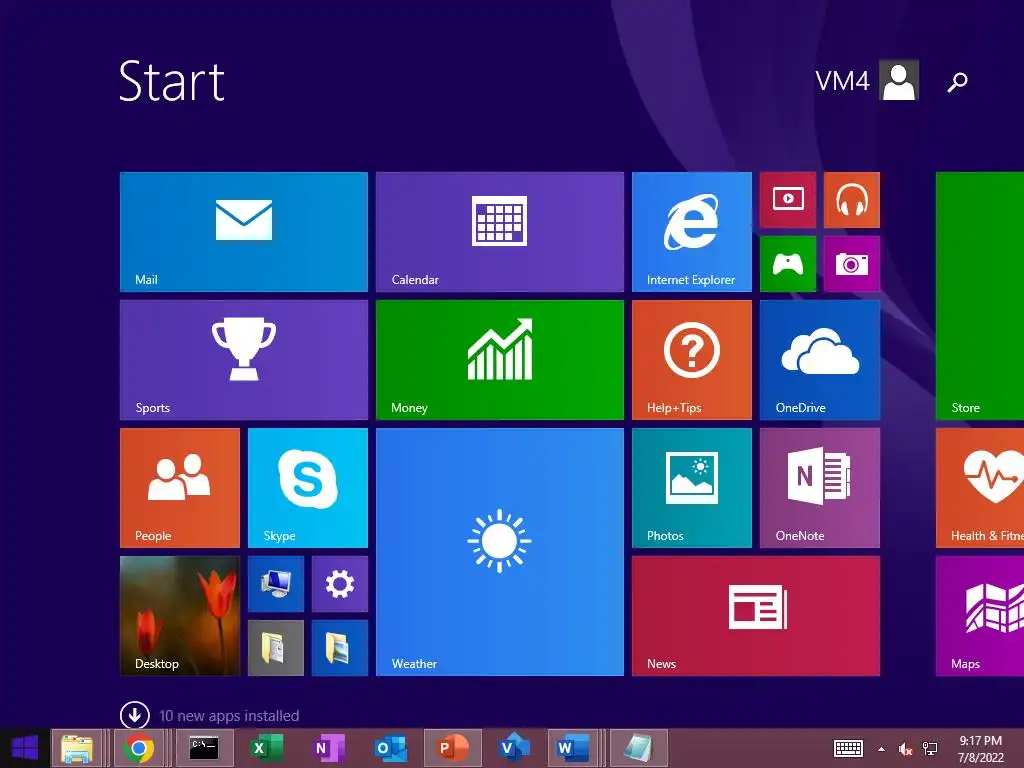This screenshot has height=768, width=1024.
Task: Show hidden tray icons arrow
Action: coord(882,749)
